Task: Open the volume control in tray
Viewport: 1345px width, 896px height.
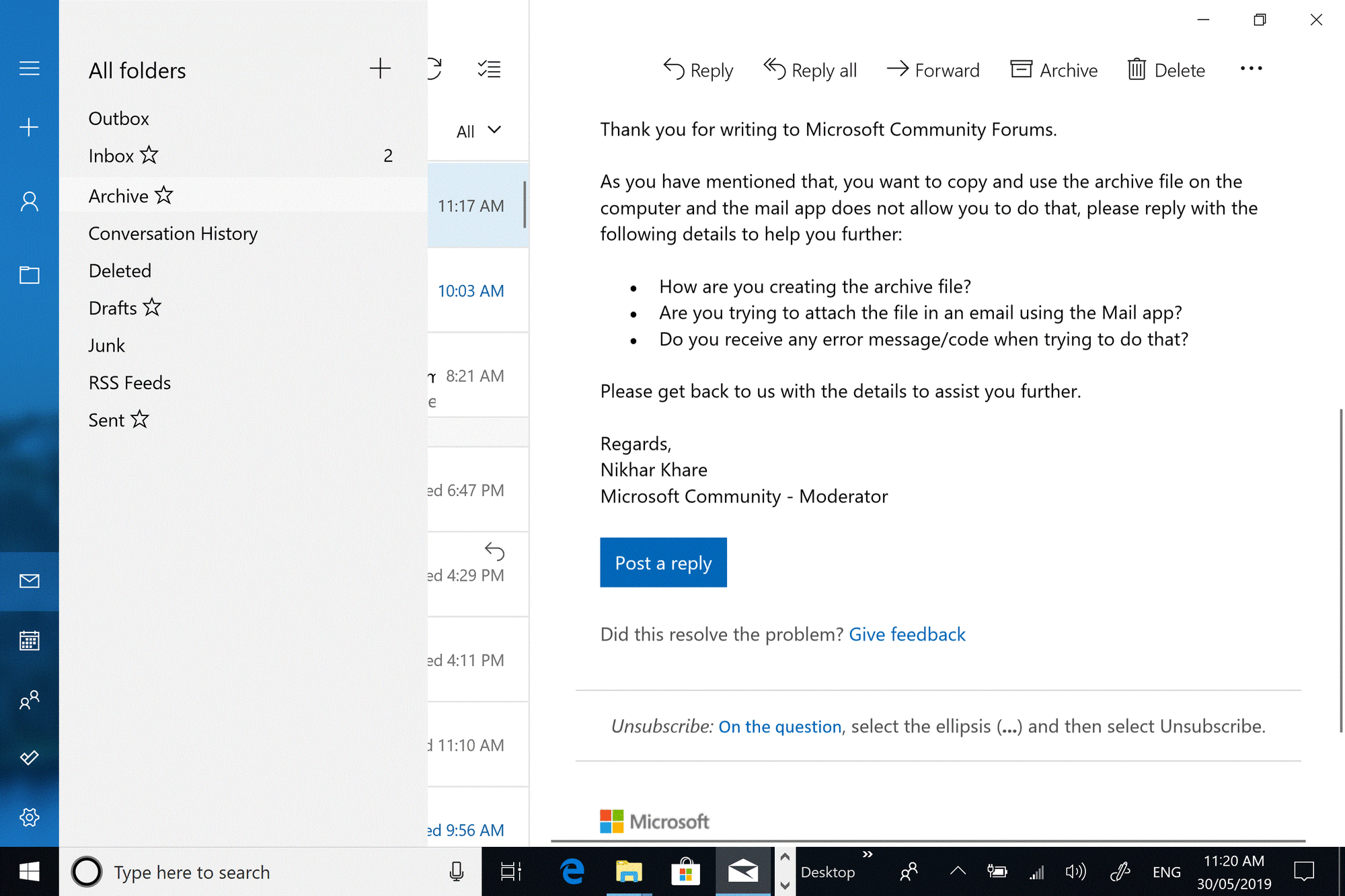Action: 1076,872
